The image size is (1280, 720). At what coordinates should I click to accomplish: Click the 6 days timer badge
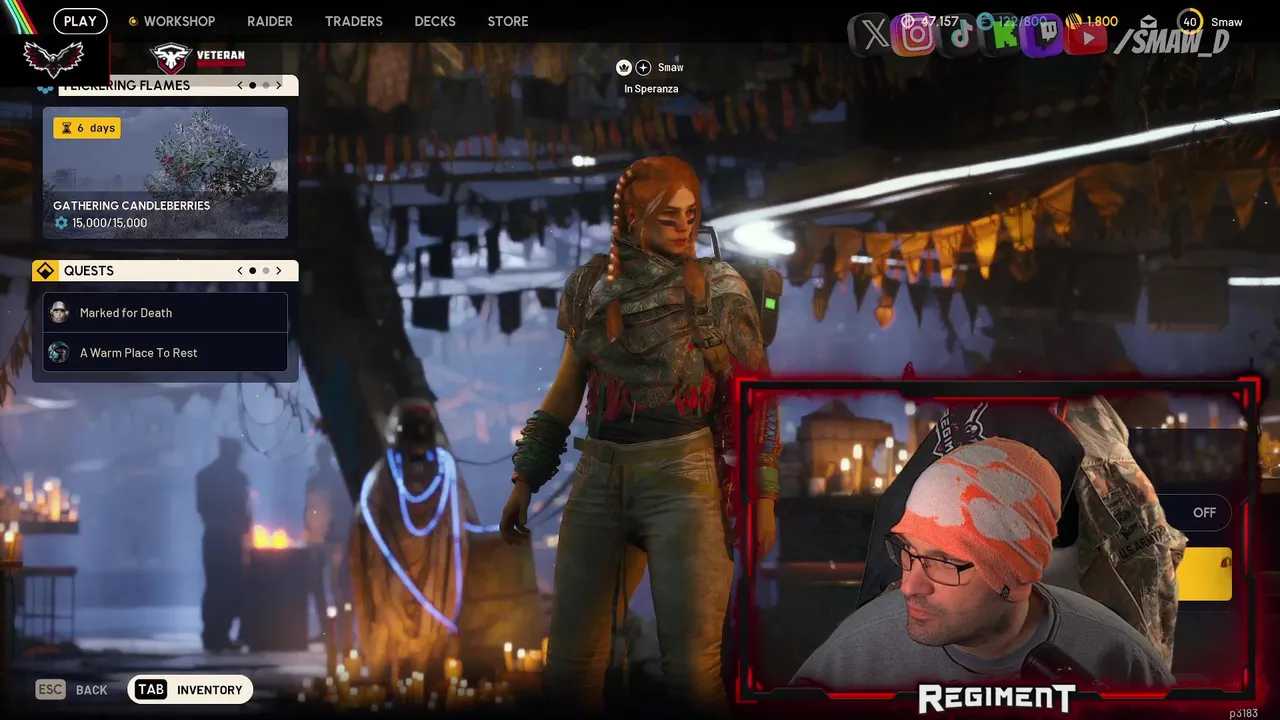[x=87, y=128]
